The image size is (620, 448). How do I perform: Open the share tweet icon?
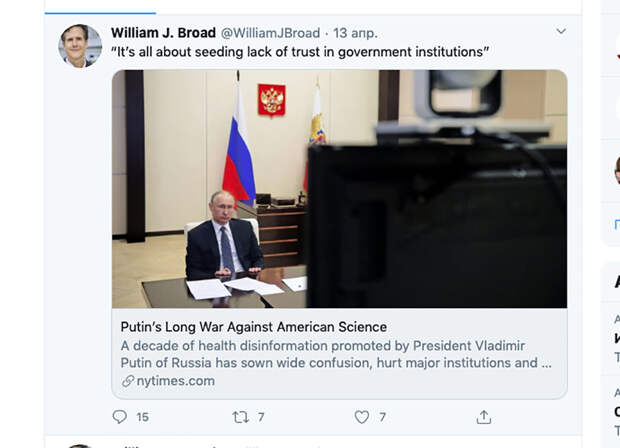coord(484,417)
